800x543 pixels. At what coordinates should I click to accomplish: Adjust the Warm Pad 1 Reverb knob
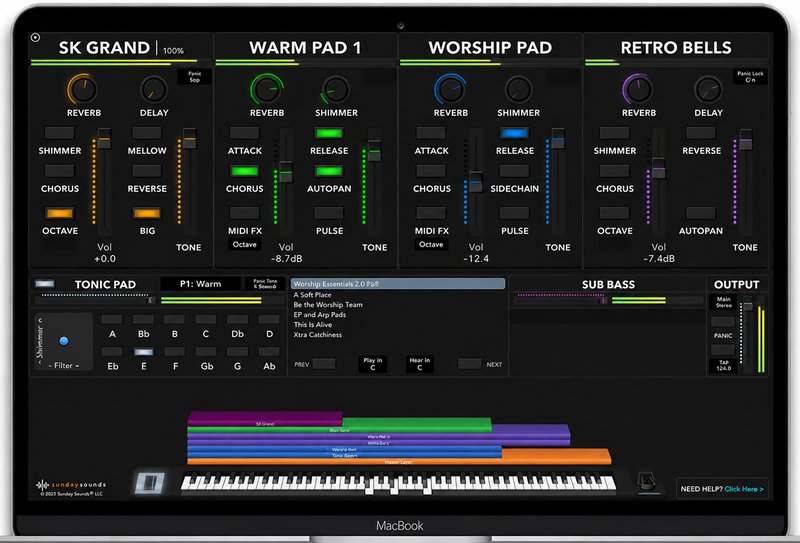click(x=266, y=89)
